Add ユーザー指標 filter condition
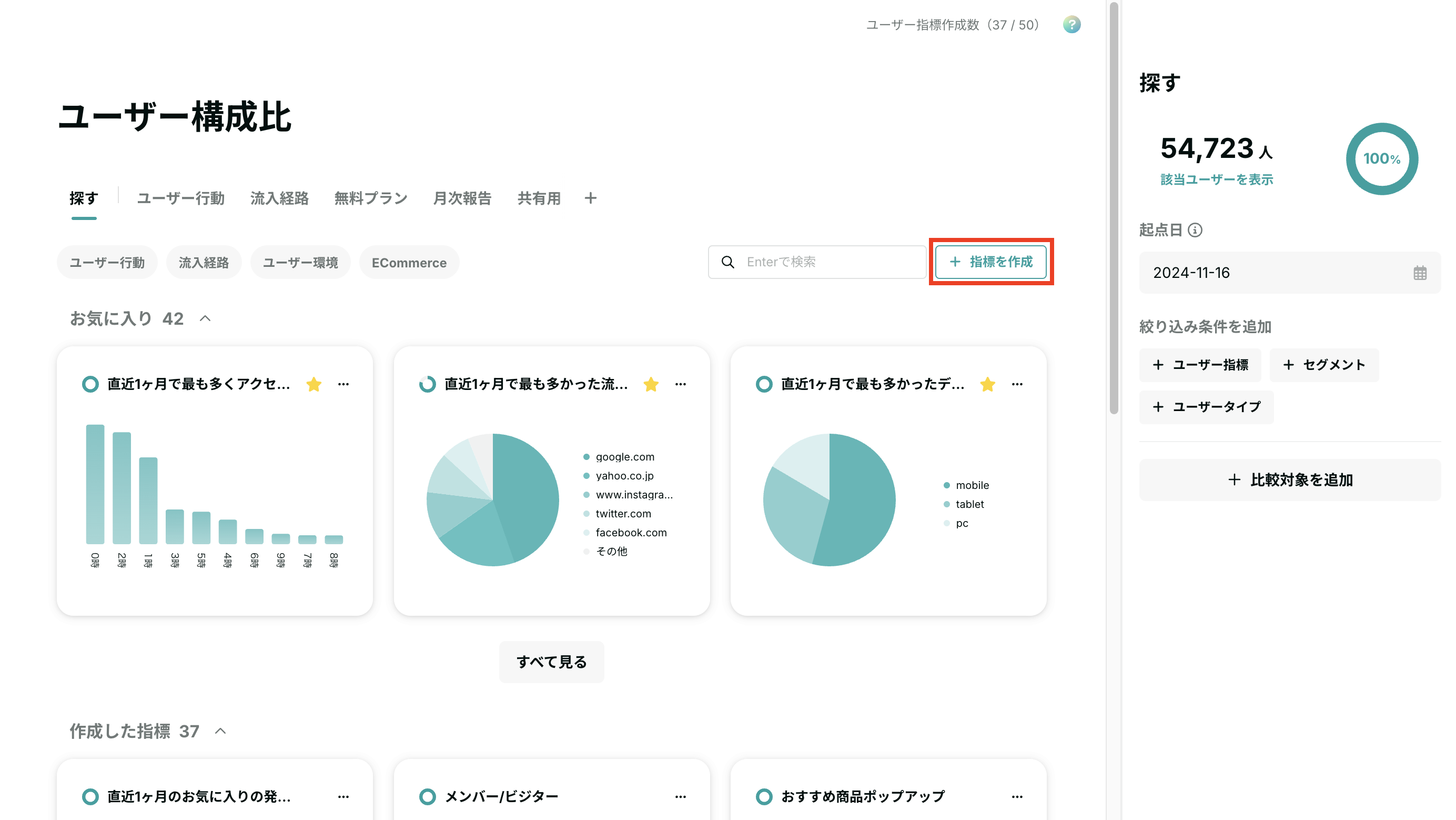1456x820 pixels. [x=1200, y=365]
